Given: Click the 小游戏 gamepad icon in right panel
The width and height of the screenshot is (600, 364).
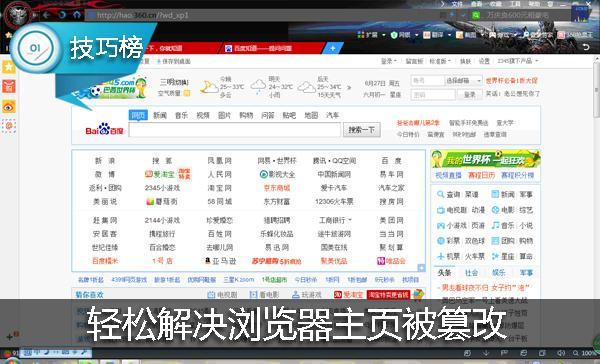Looking at the screenshot, I should click(440, 226).
